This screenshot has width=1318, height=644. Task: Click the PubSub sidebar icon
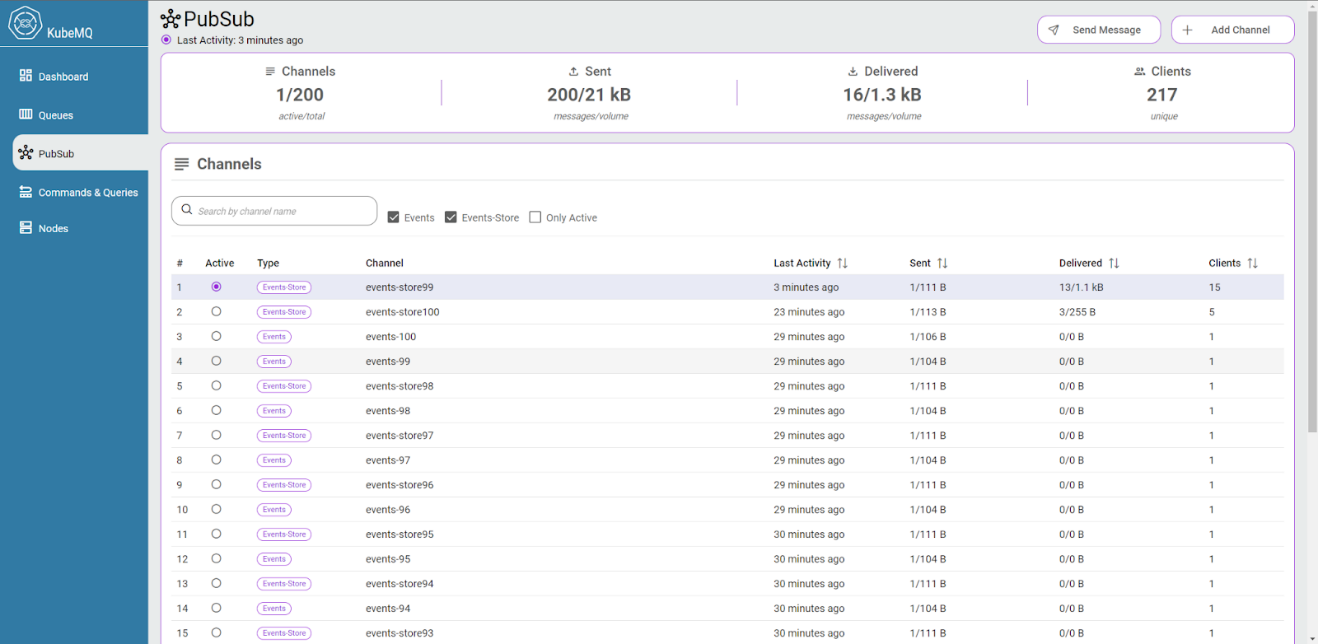26,153
